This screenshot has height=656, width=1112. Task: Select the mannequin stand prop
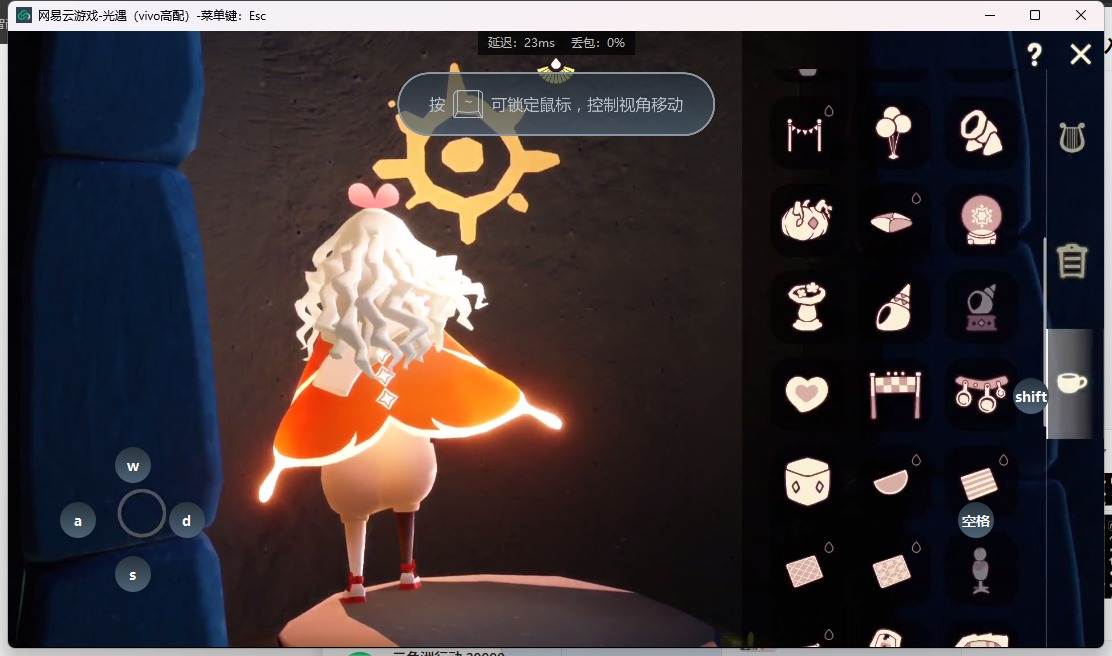pos(981,569)
